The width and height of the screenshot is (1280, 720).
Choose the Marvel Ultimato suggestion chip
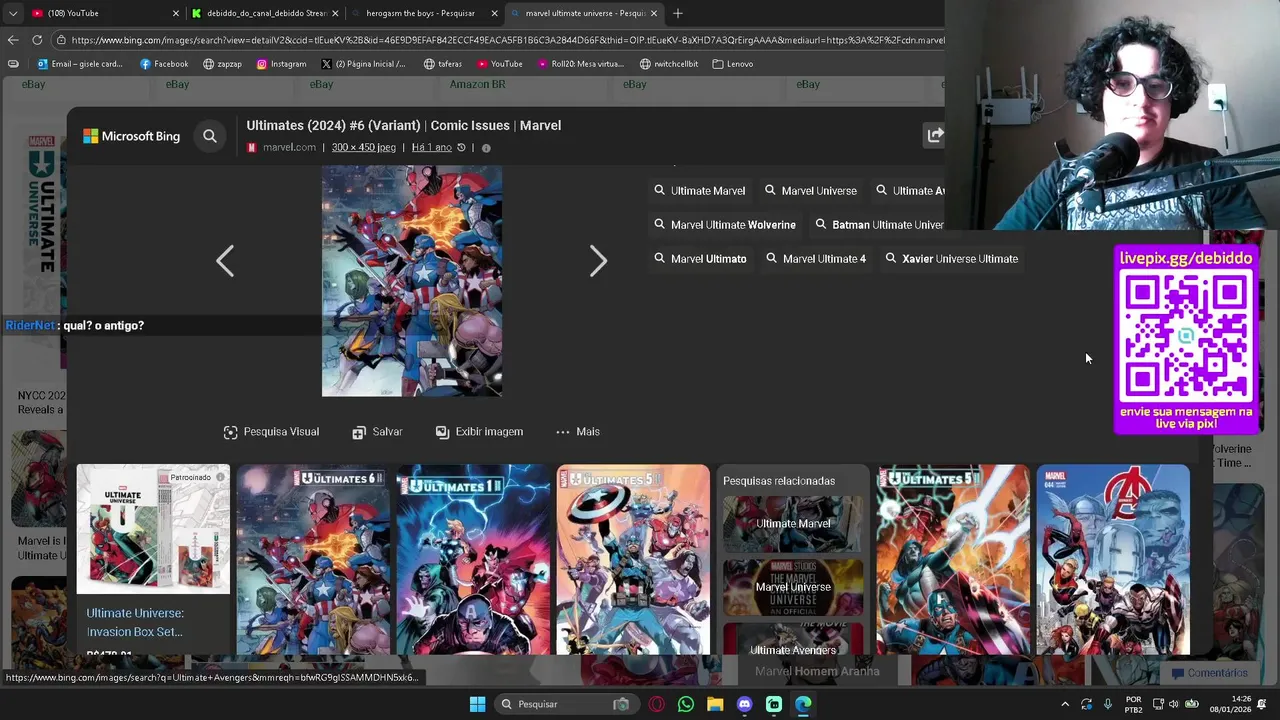pyautogui.click(x=699, y=259)
